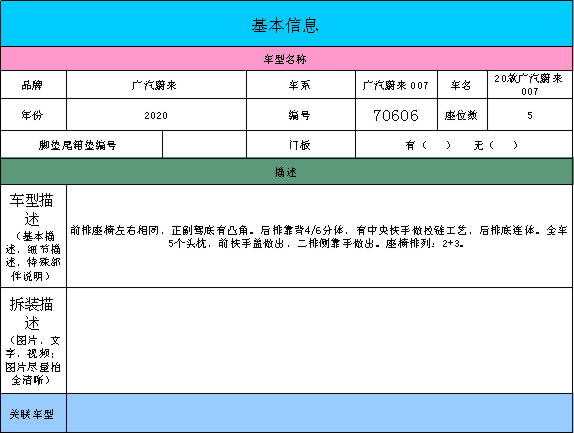Click the empty 拆装描述 content cell

point(319,340)
